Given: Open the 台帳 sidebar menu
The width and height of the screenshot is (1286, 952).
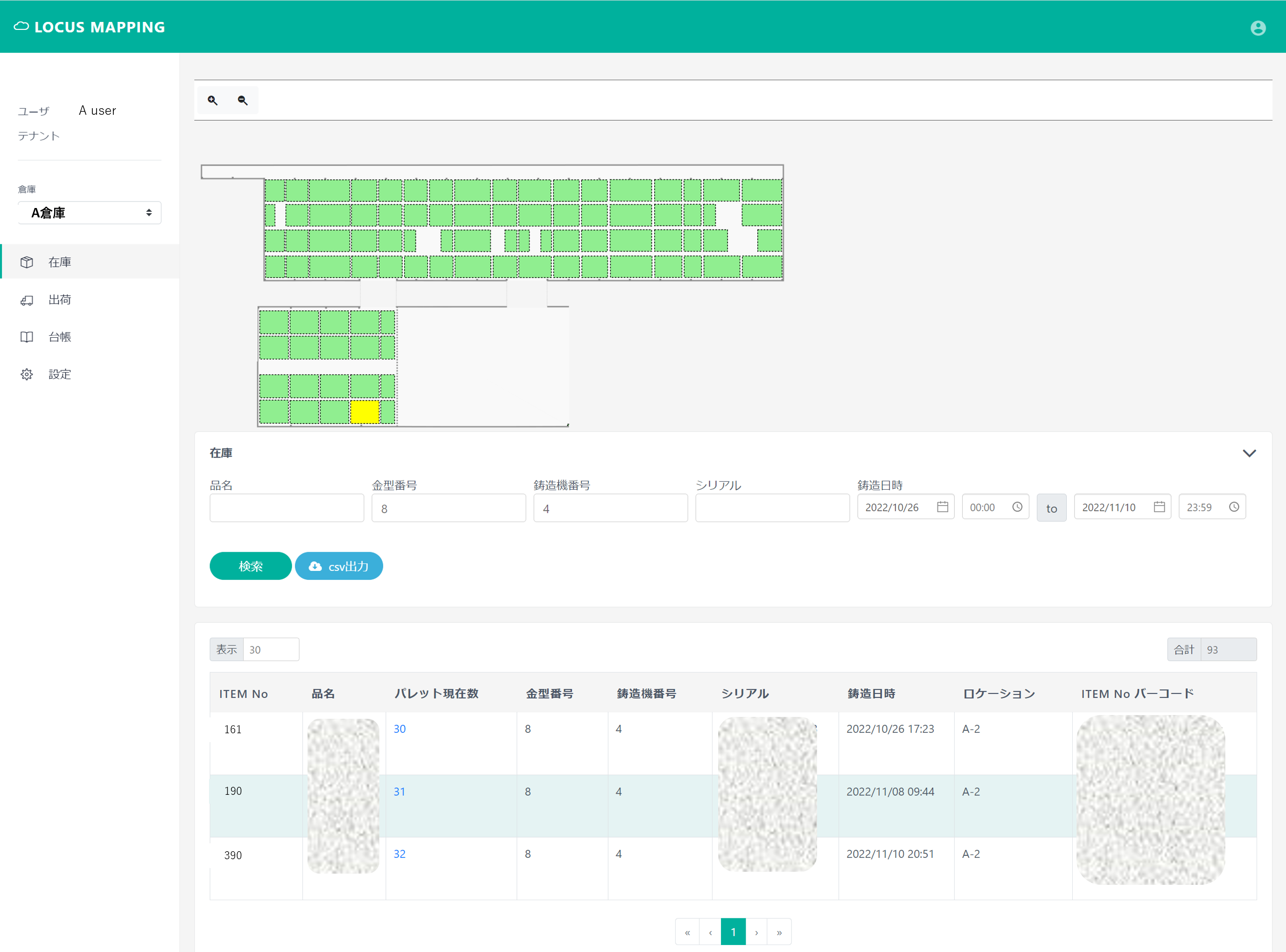Looking at the screenshot, I should (59, 337).
